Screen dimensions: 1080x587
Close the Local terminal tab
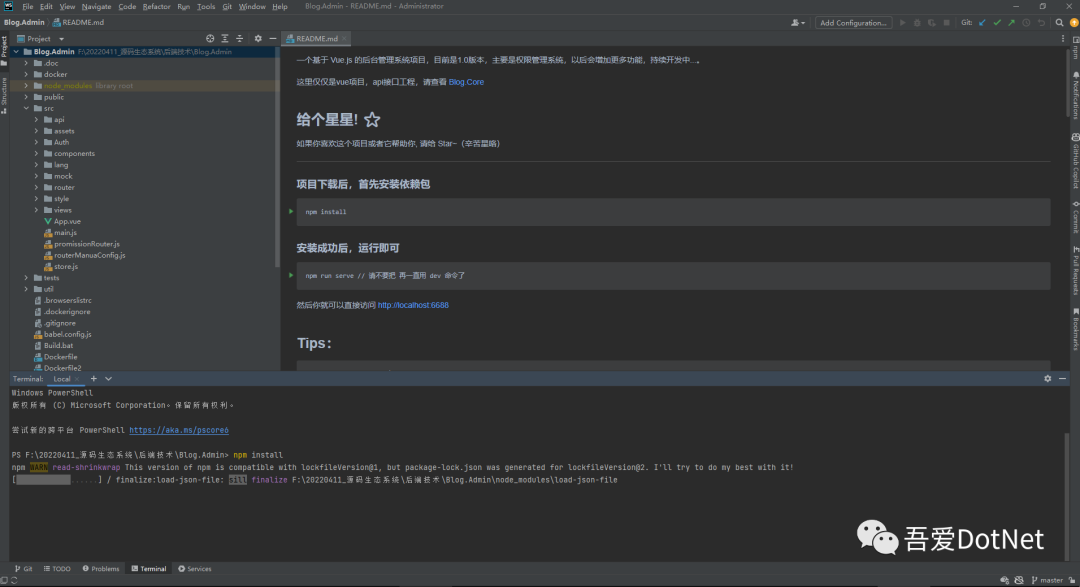point(76,378)
